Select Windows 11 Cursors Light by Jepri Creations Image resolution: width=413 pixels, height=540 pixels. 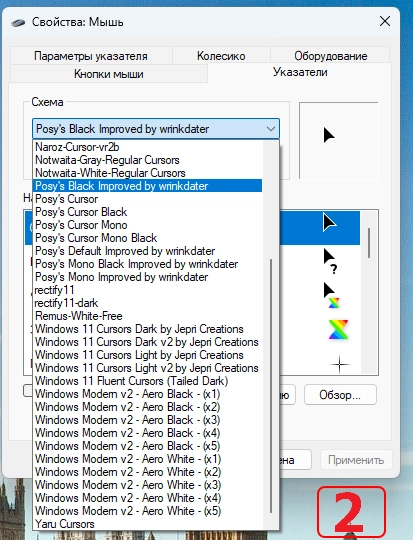147,355
